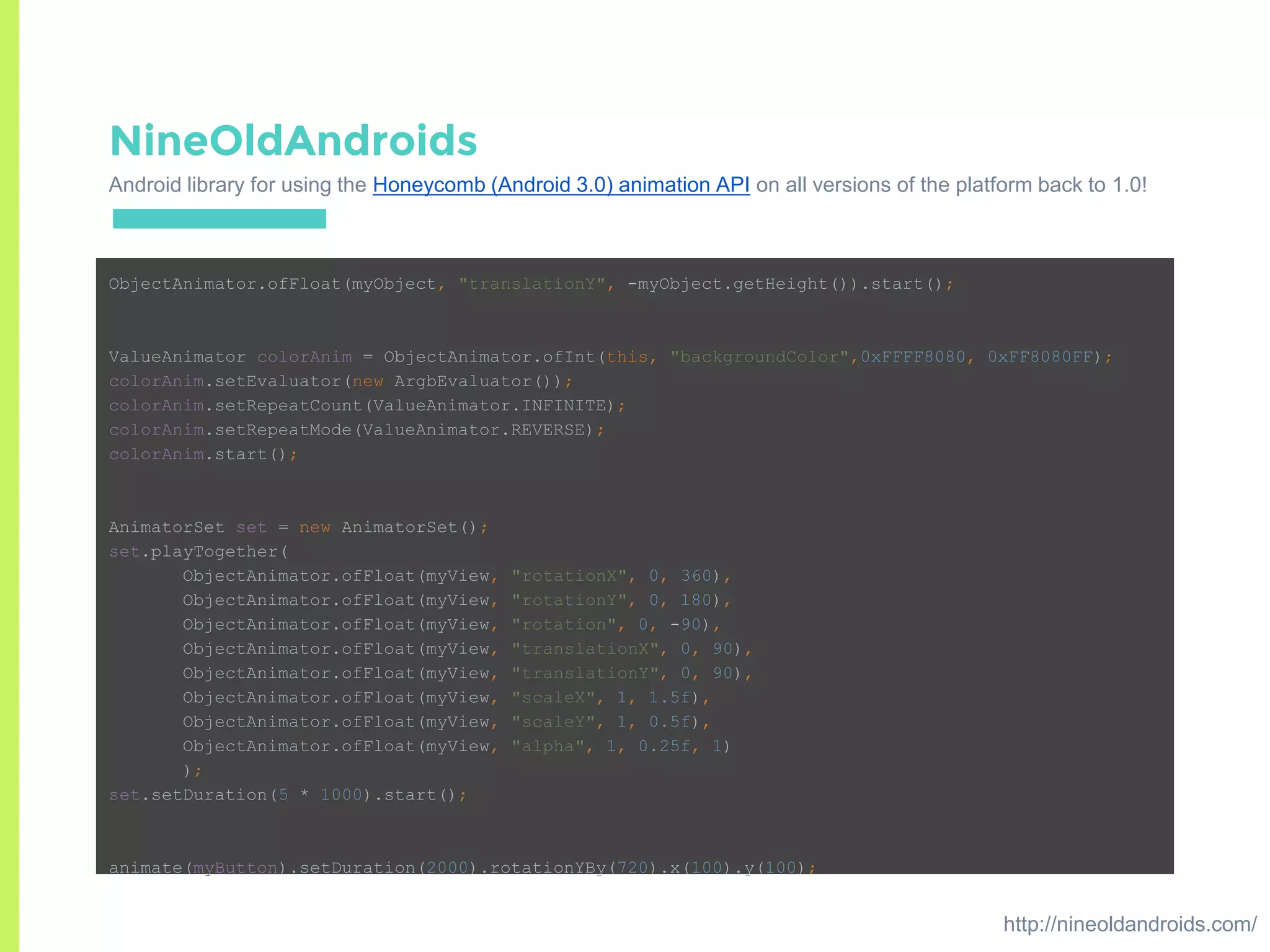Click the subtitle words "Android library for using the"

pos(238,185)
